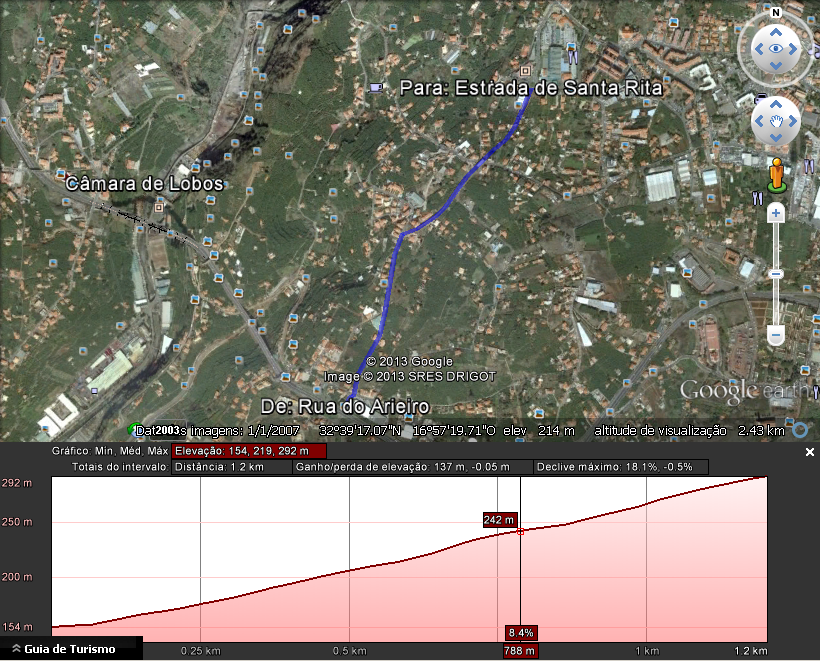Click the North indicator on the compass
820x662 pixels.
point(776,12)
